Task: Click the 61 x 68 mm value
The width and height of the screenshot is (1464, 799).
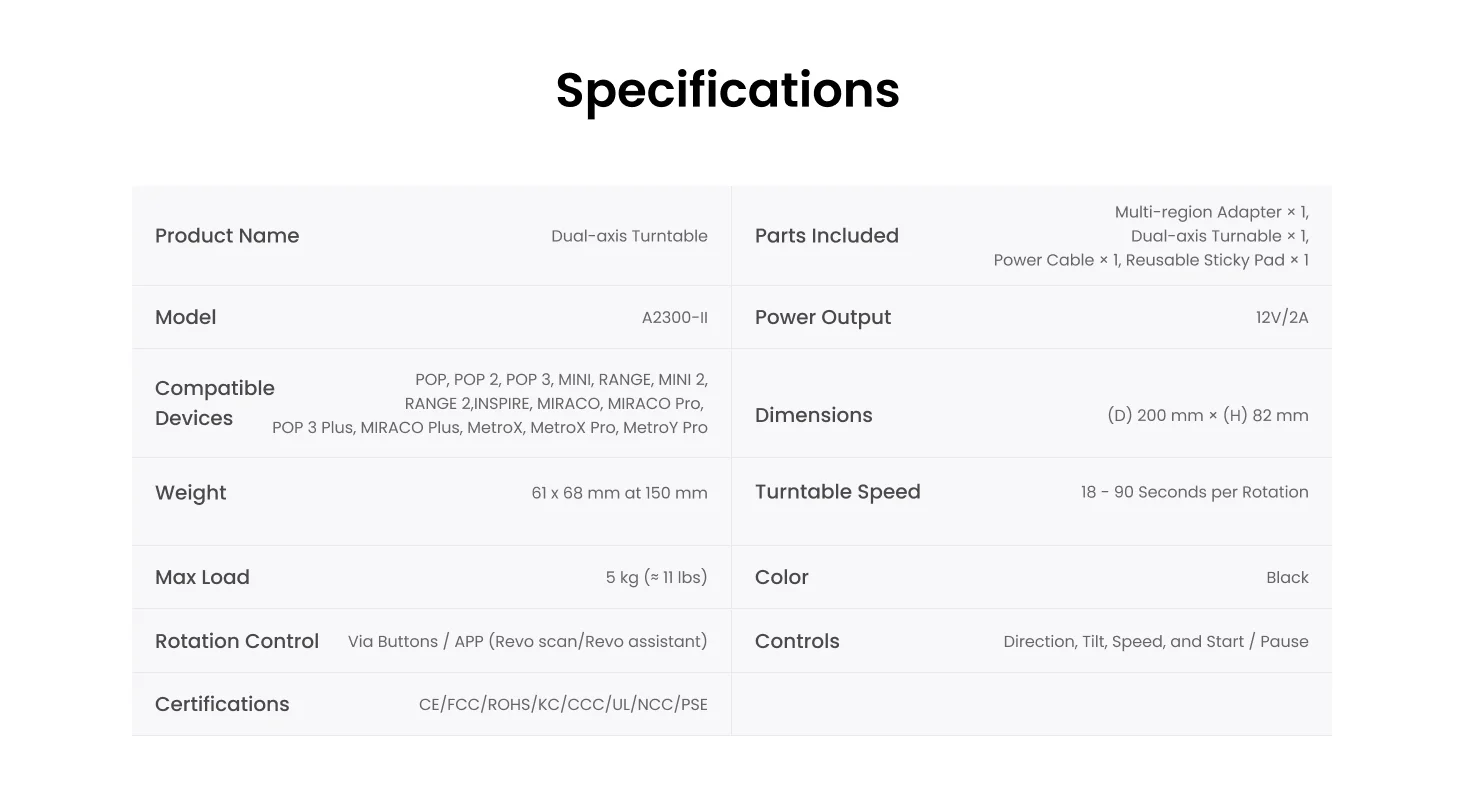Action: (x=619, y=493)
